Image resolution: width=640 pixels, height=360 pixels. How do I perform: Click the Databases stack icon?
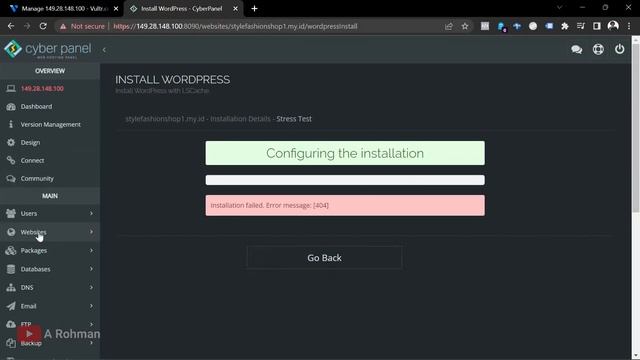coord(11,269)
